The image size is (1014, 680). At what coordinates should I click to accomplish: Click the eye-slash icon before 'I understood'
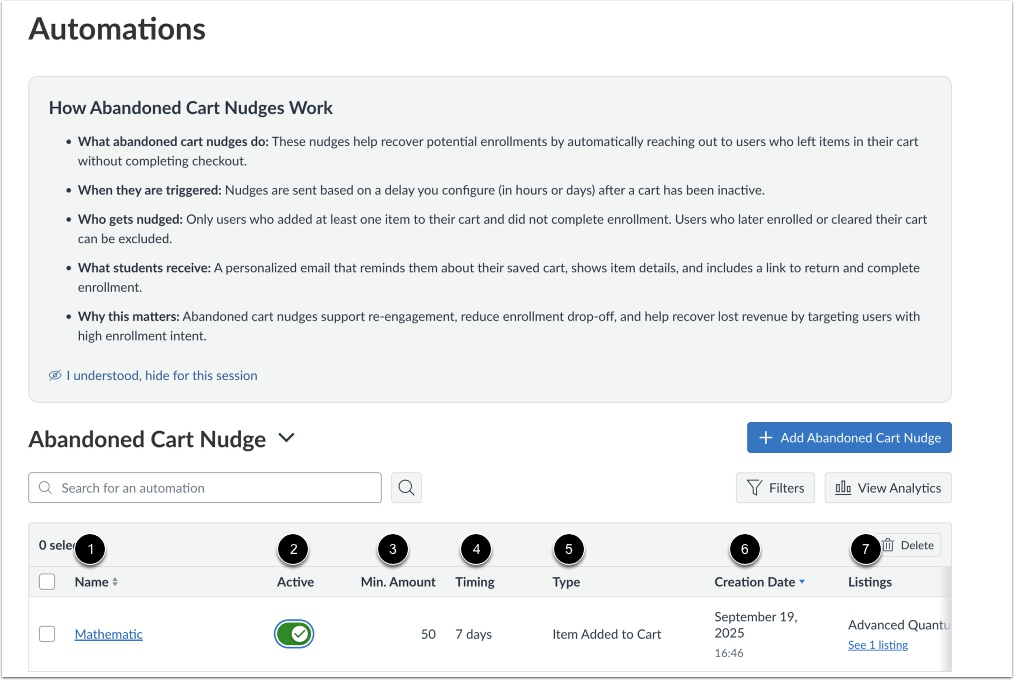click(54, 374)
